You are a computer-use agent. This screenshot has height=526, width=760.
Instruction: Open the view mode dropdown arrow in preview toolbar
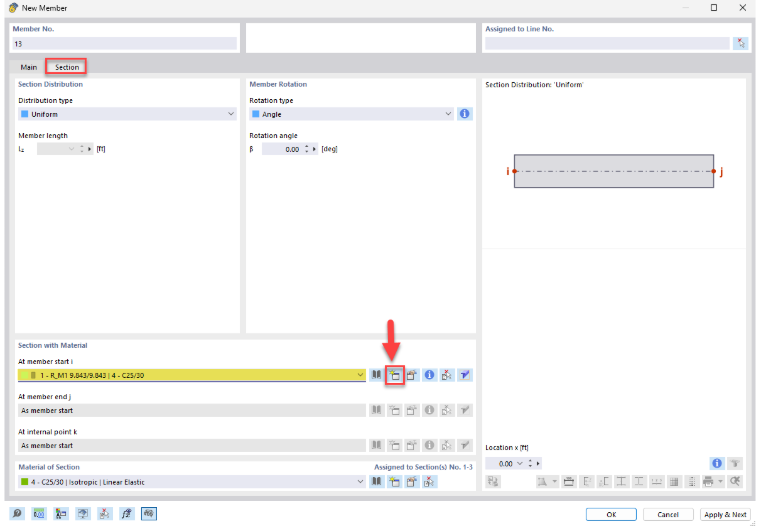click(x=554, y=481)
